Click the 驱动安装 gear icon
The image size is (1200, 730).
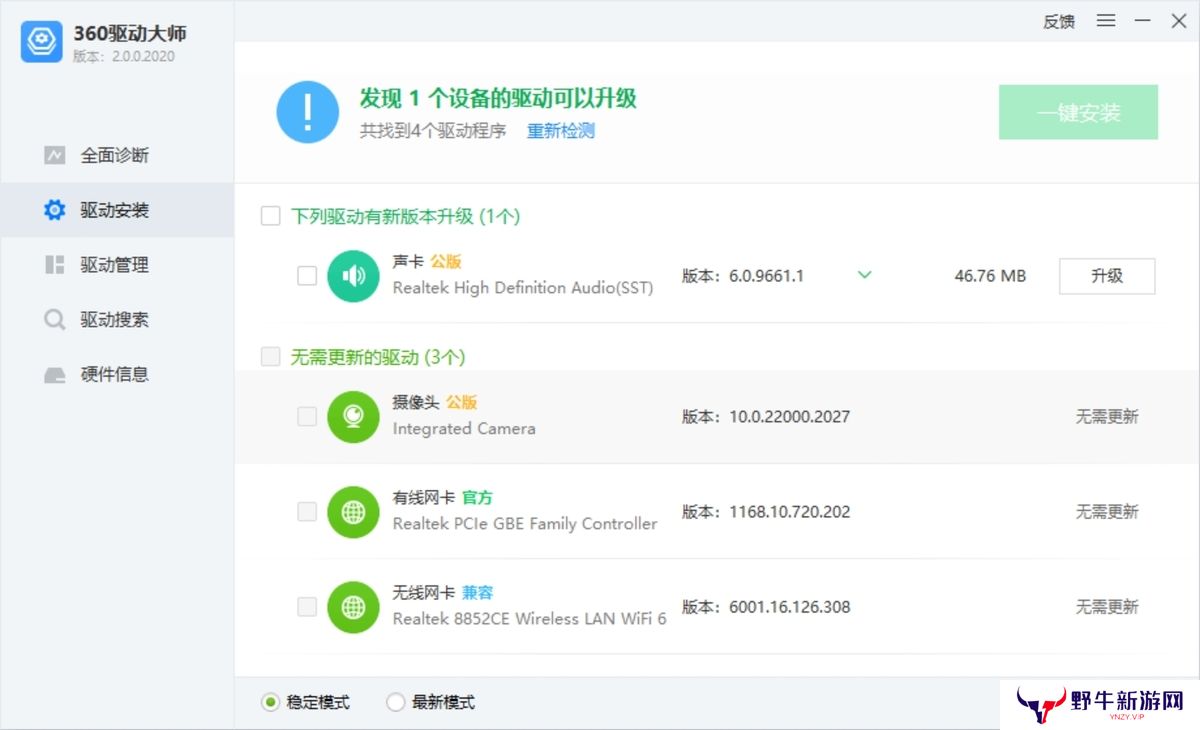pyautogui.click(x=54, y=210)
